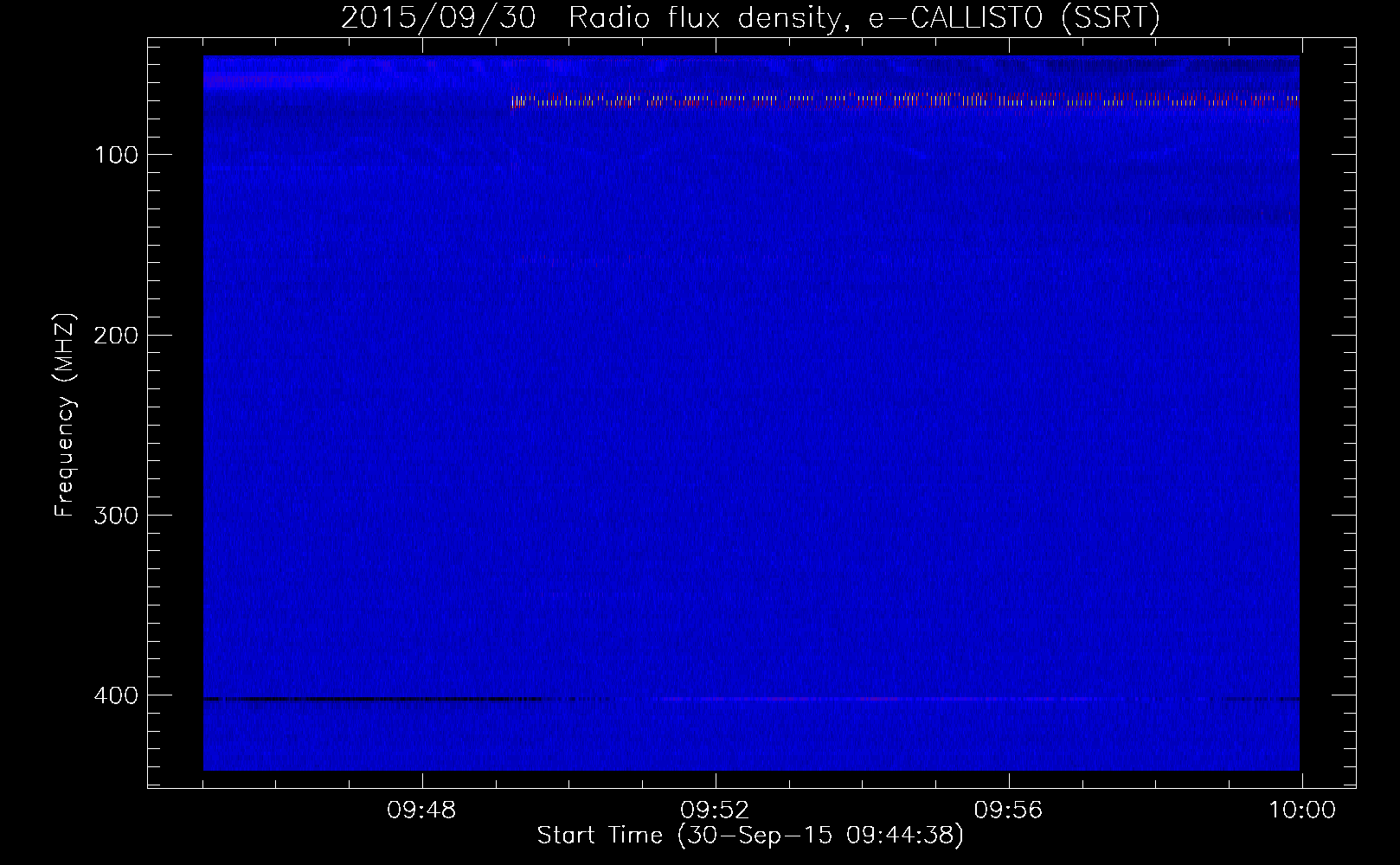Click the plot title 'Radio flux density, e-CALLISTO (SSRT)'
The image size is (1400, 865).
[864, 18]
